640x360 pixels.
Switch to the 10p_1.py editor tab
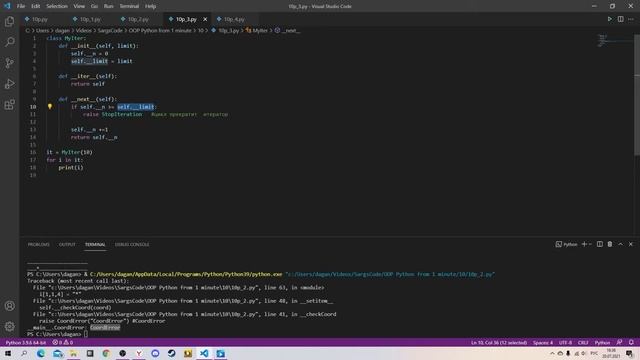(x=90, y=19)
